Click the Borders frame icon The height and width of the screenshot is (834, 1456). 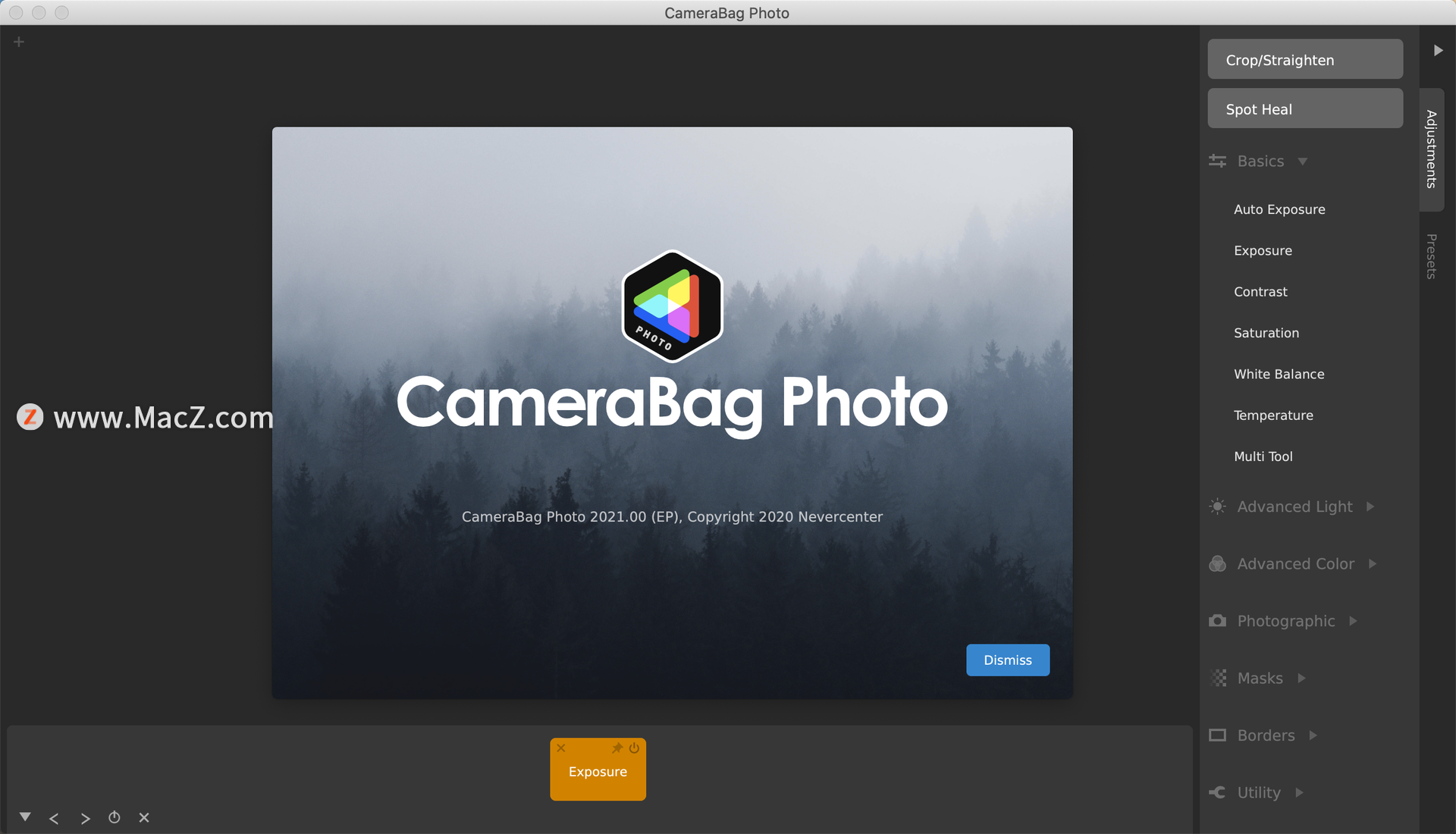[x=1217, y=735]
